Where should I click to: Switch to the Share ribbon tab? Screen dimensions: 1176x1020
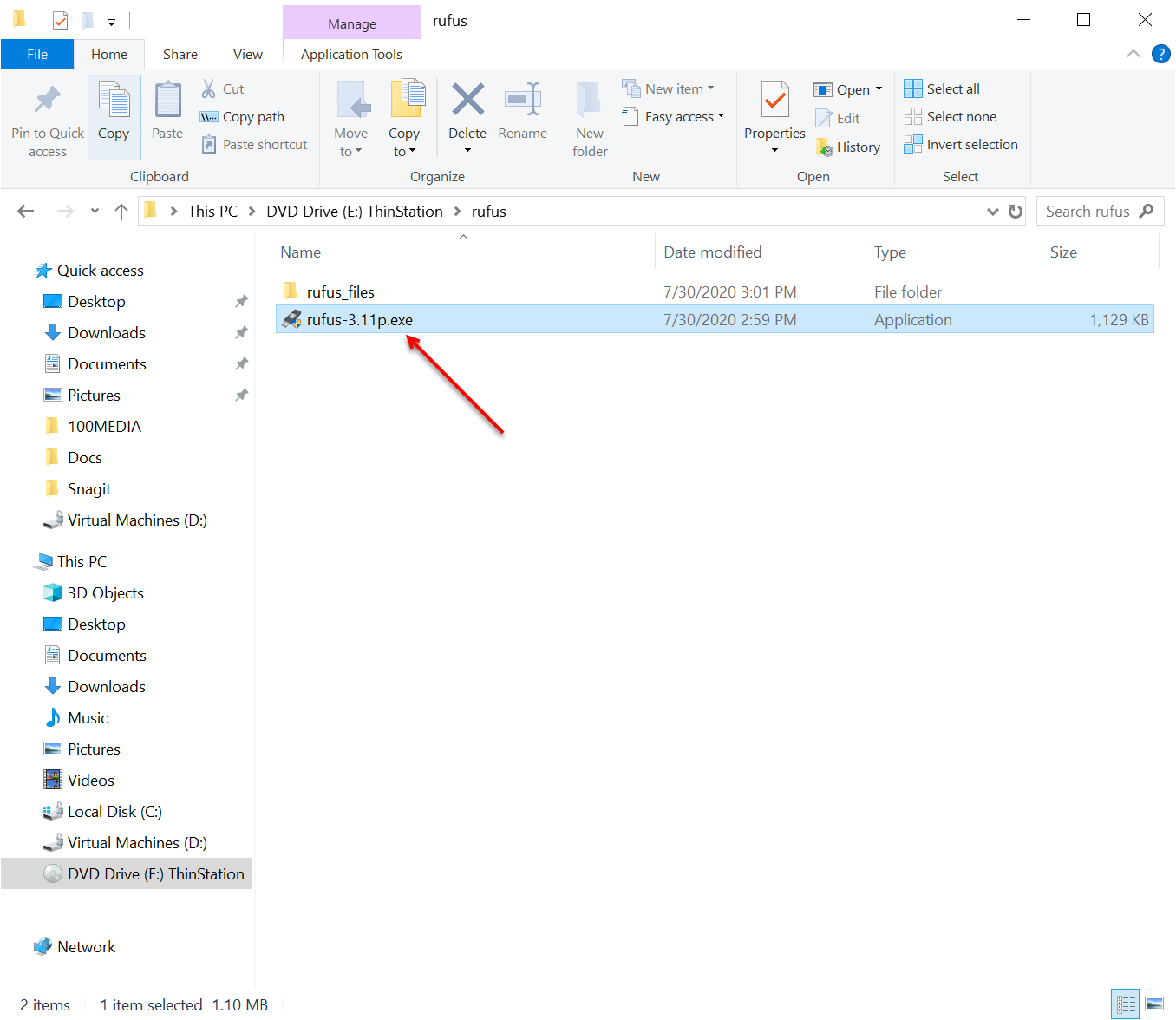(x=180, y=54)
